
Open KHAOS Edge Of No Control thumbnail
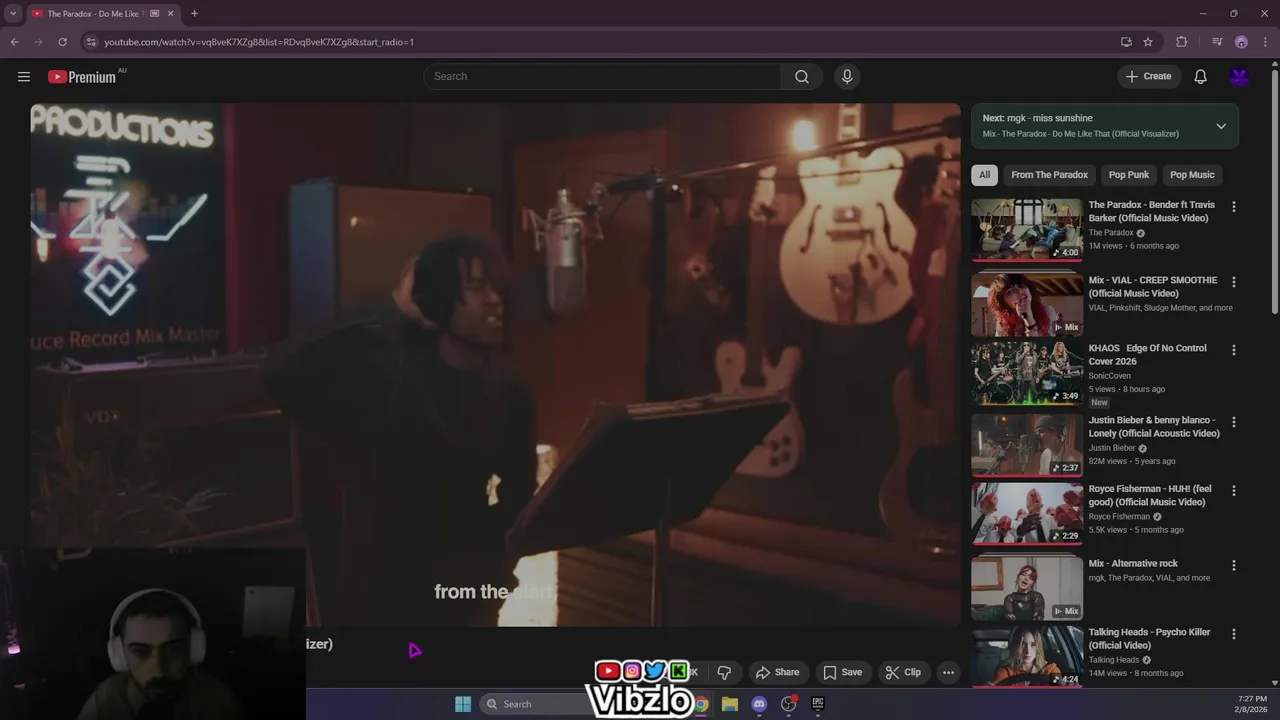click(1027, 373)
